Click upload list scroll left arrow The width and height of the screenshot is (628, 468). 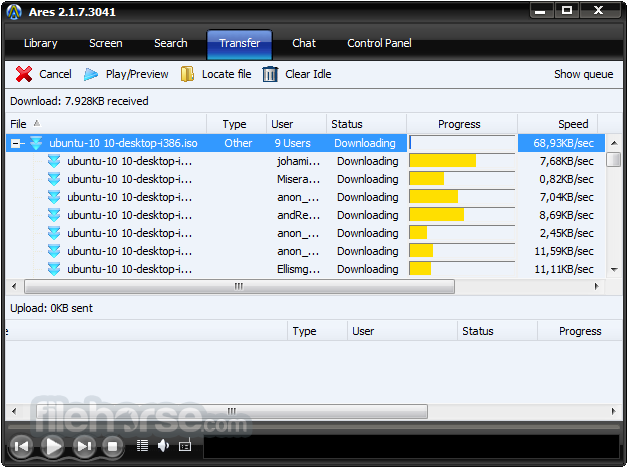[14, 411]
